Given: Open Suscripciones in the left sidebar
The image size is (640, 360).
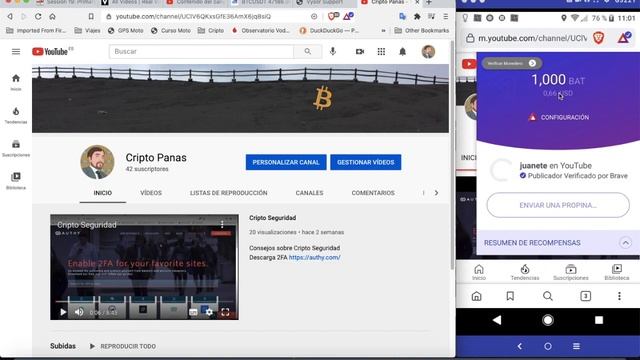Looking at the screenshot, I should [16, 148].
